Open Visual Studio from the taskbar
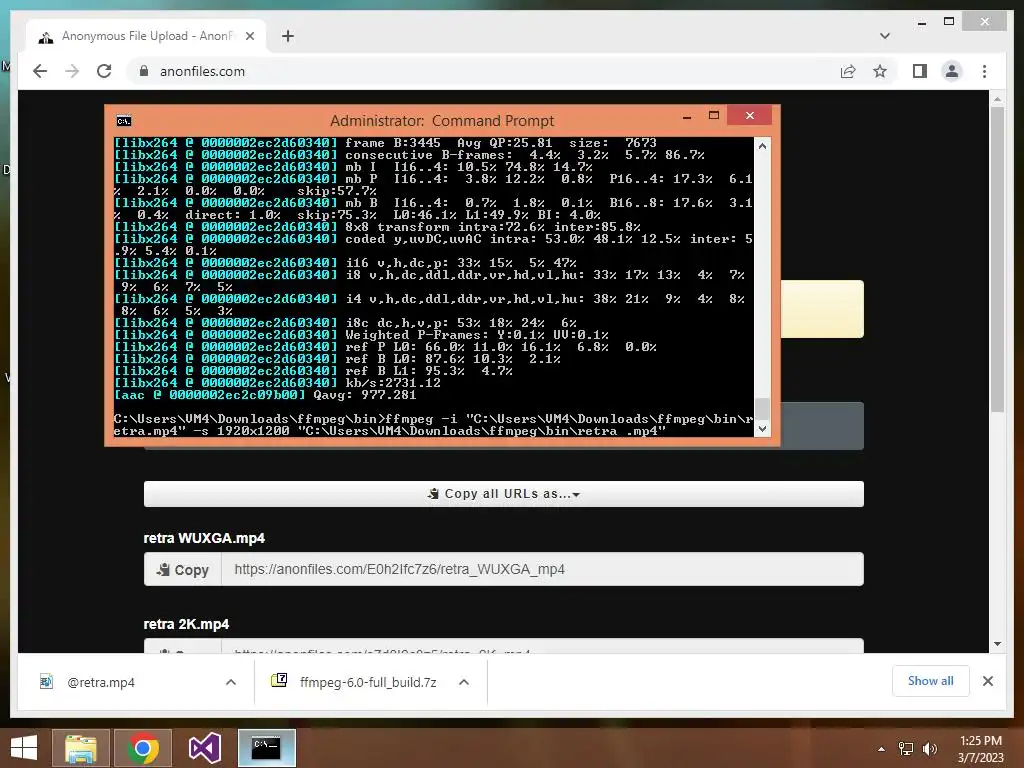The width and height of the screenshot is (1024, 768). [x=204, y=748]
